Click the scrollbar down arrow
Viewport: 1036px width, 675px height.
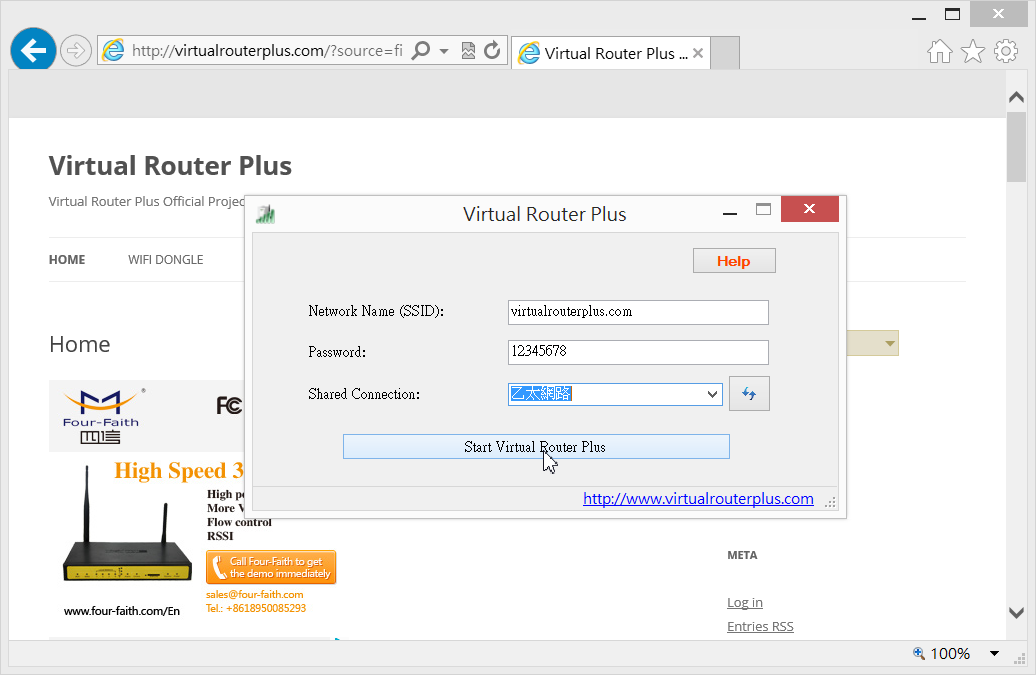tap(1016, 612)
